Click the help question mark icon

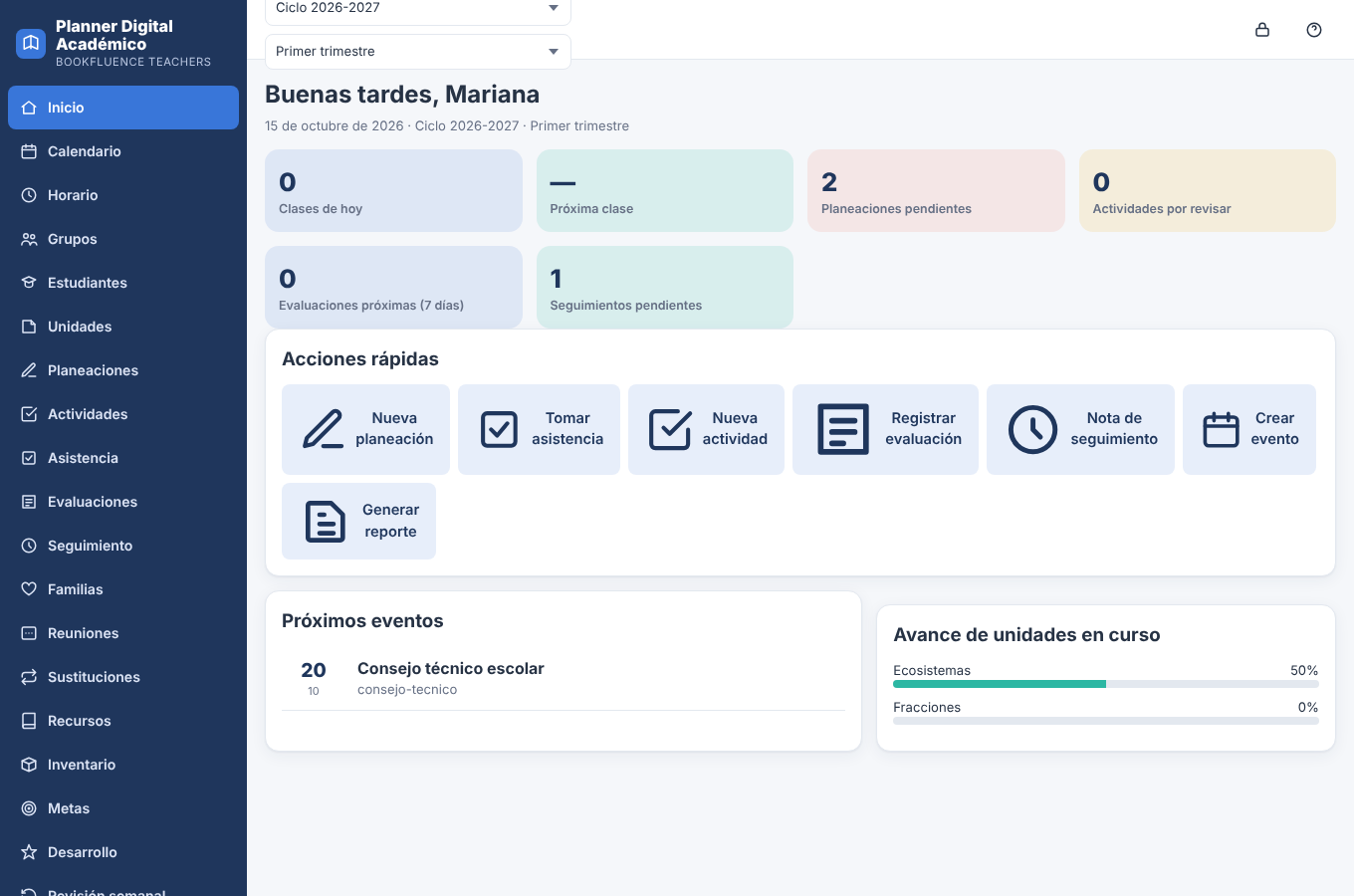(x=1314, y=30)
